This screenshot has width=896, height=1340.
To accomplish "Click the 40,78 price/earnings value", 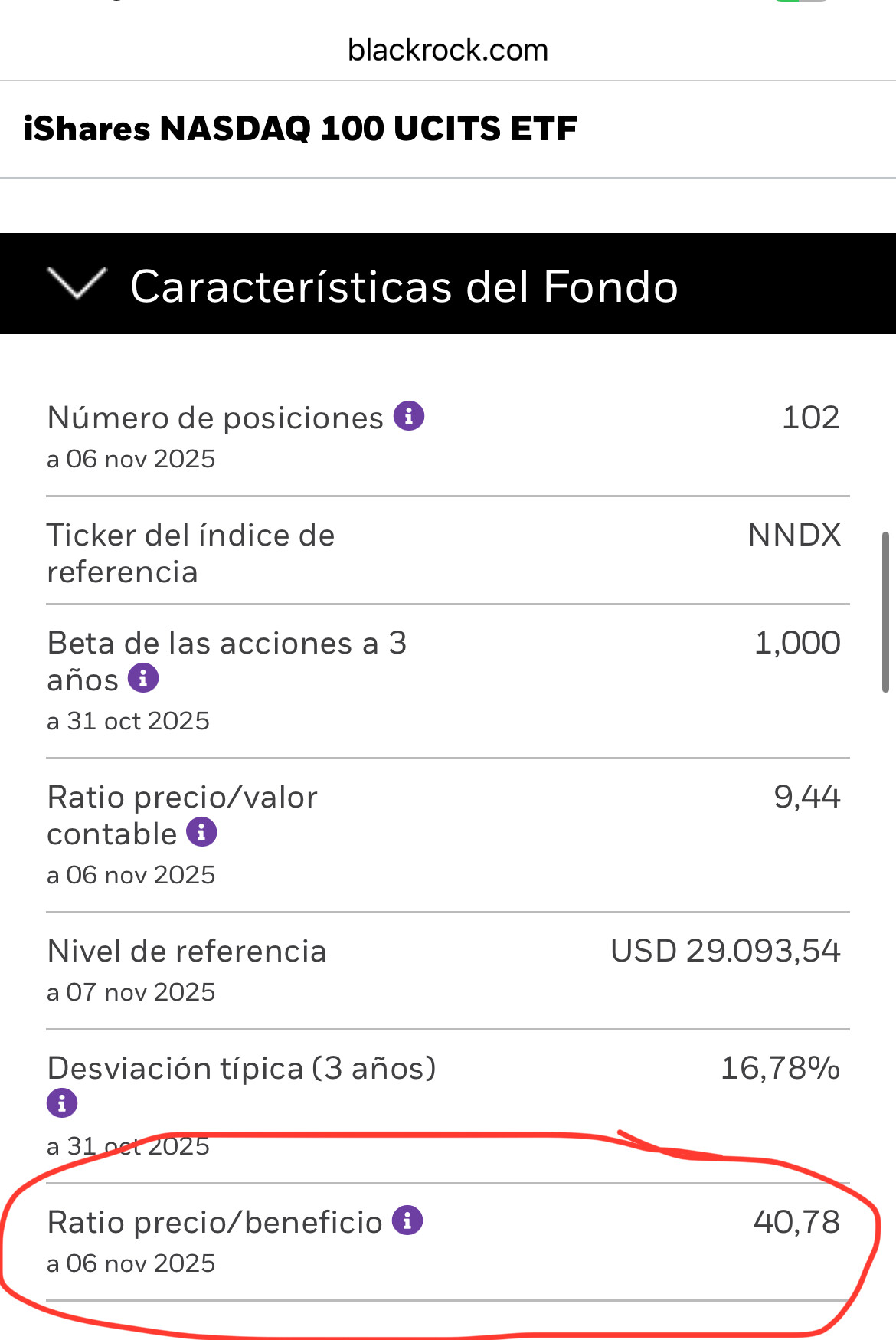I will pyautogui.click(x=796, y=1222).
